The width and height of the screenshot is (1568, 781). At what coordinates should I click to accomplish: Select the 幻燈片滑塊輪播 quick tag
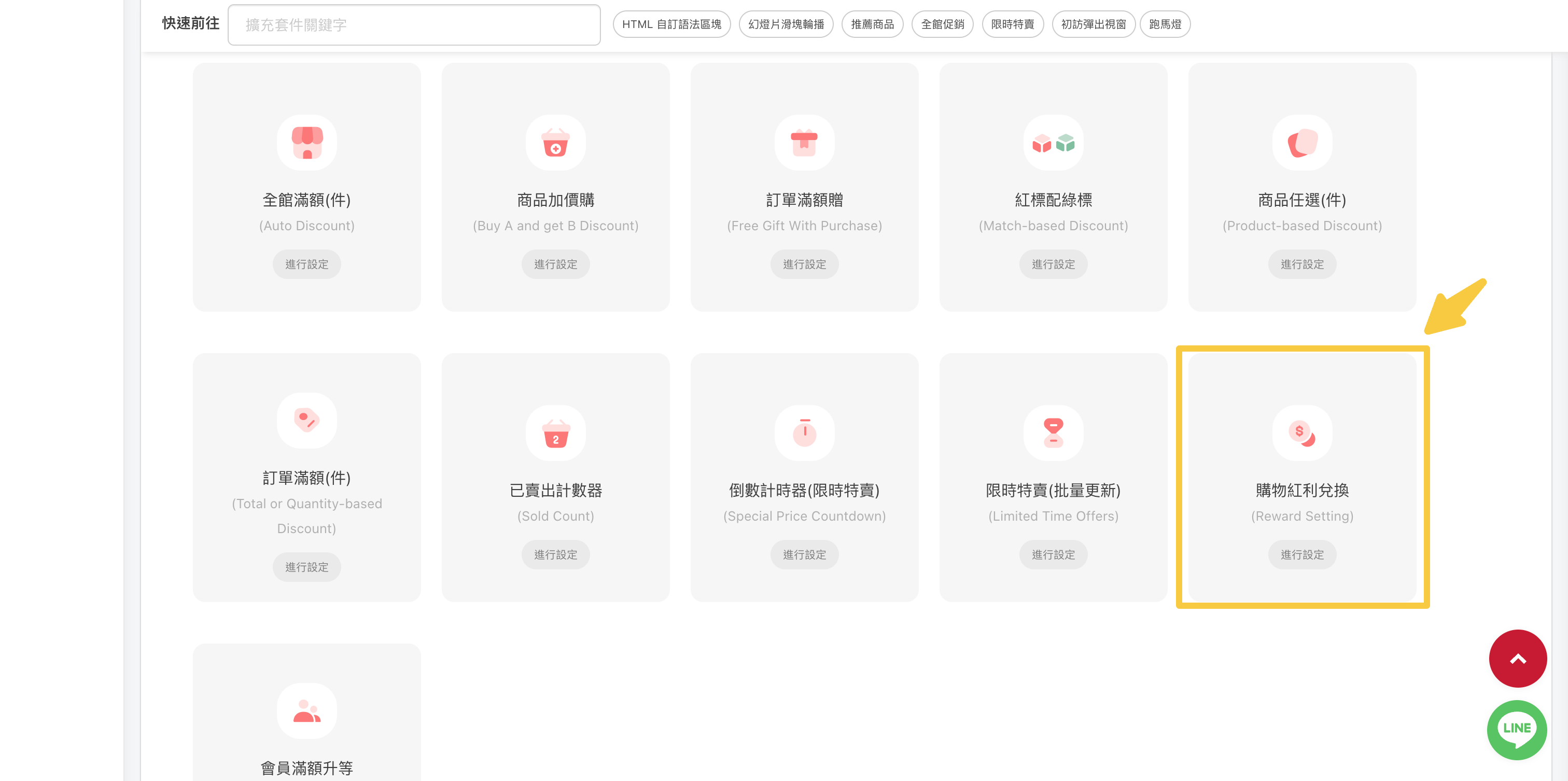pyautogui.click(x=786, y=24)
